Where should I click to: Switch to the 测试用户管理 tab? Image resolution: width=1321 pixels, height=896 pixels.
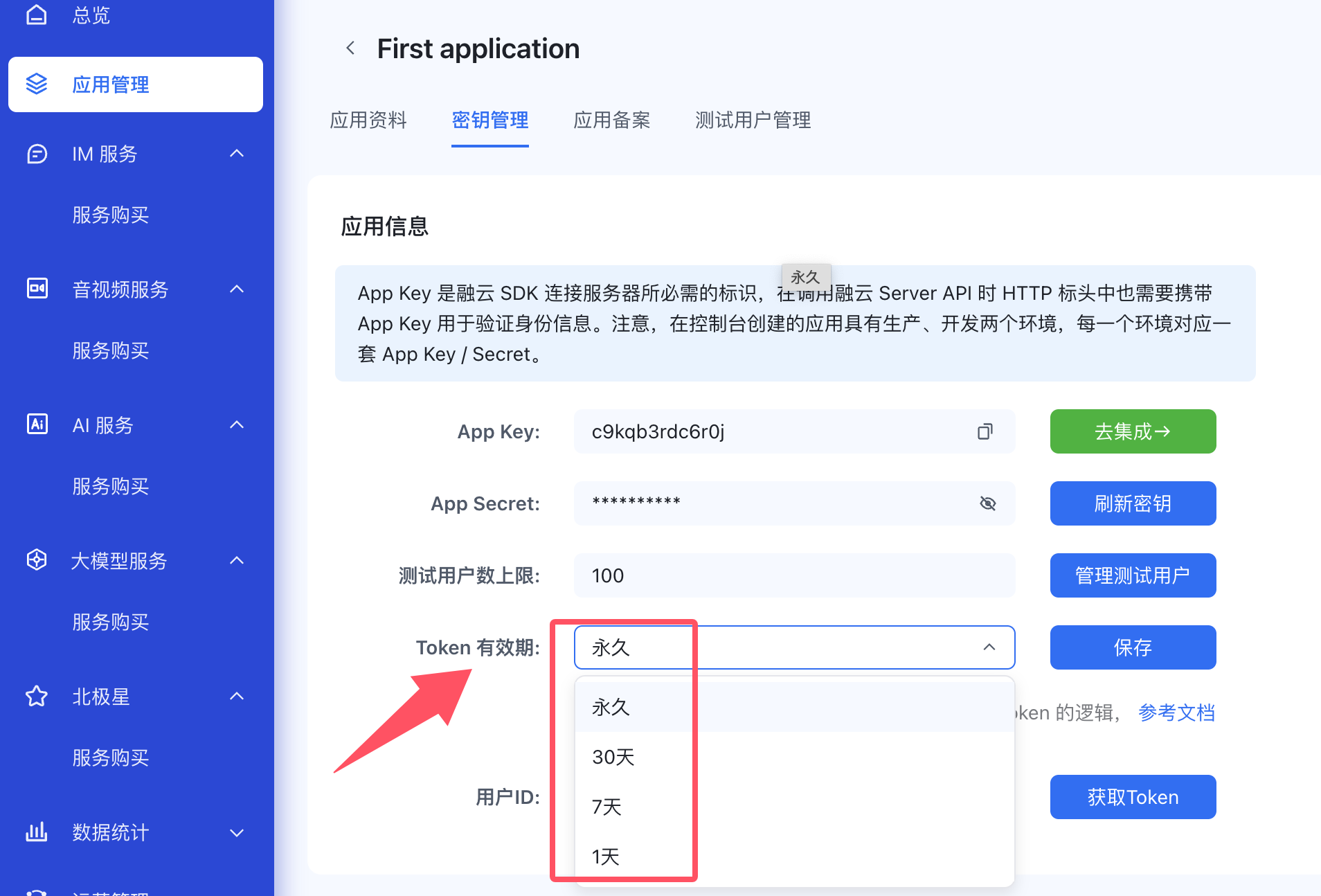coord(753,120)
